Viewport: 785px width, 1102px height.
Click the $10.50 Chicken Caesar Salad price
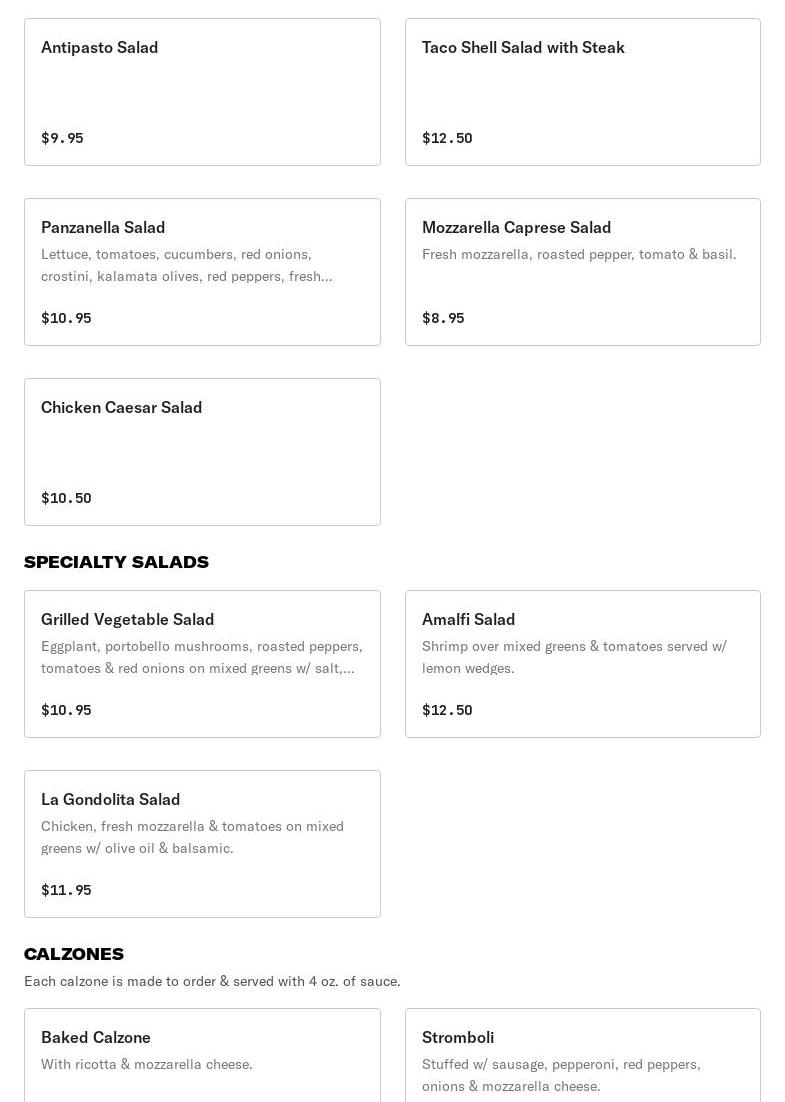click(66, 498)
